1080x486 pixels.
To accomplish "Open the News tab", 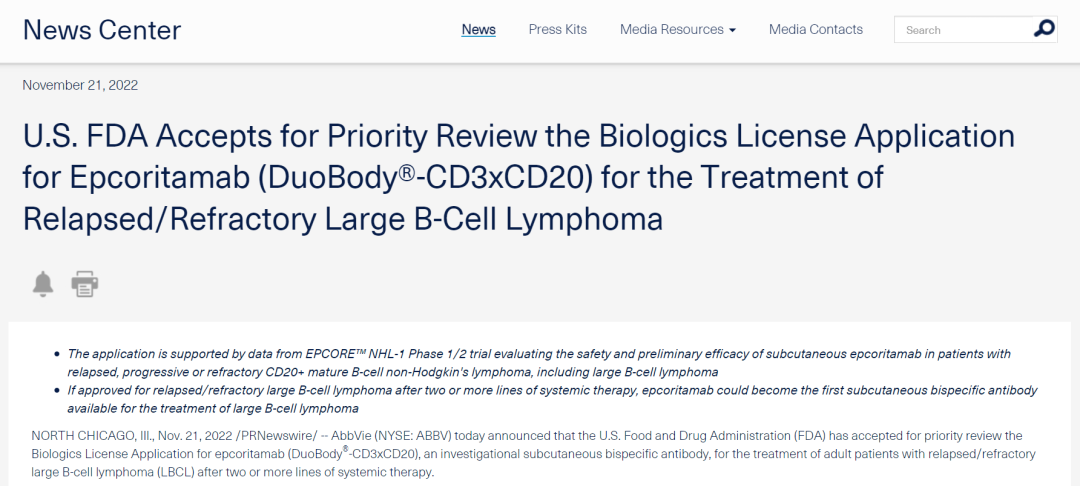I will 478,29.
